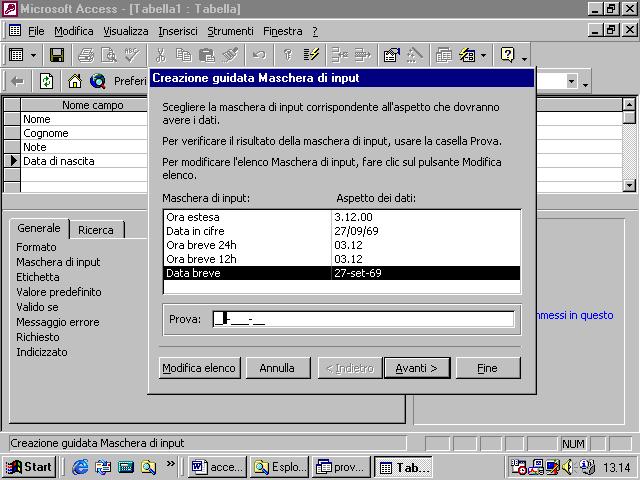
Task: Open the ? help menu
Action: tap(315, 31)
